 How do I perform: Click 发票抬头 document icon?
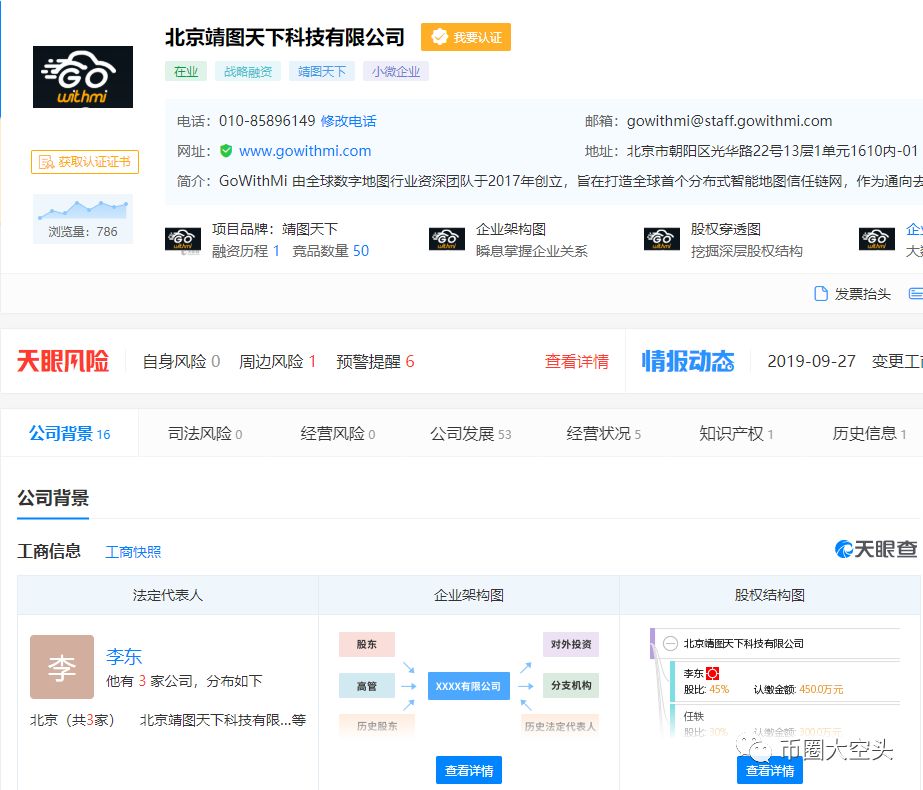[x=821, y=293]
